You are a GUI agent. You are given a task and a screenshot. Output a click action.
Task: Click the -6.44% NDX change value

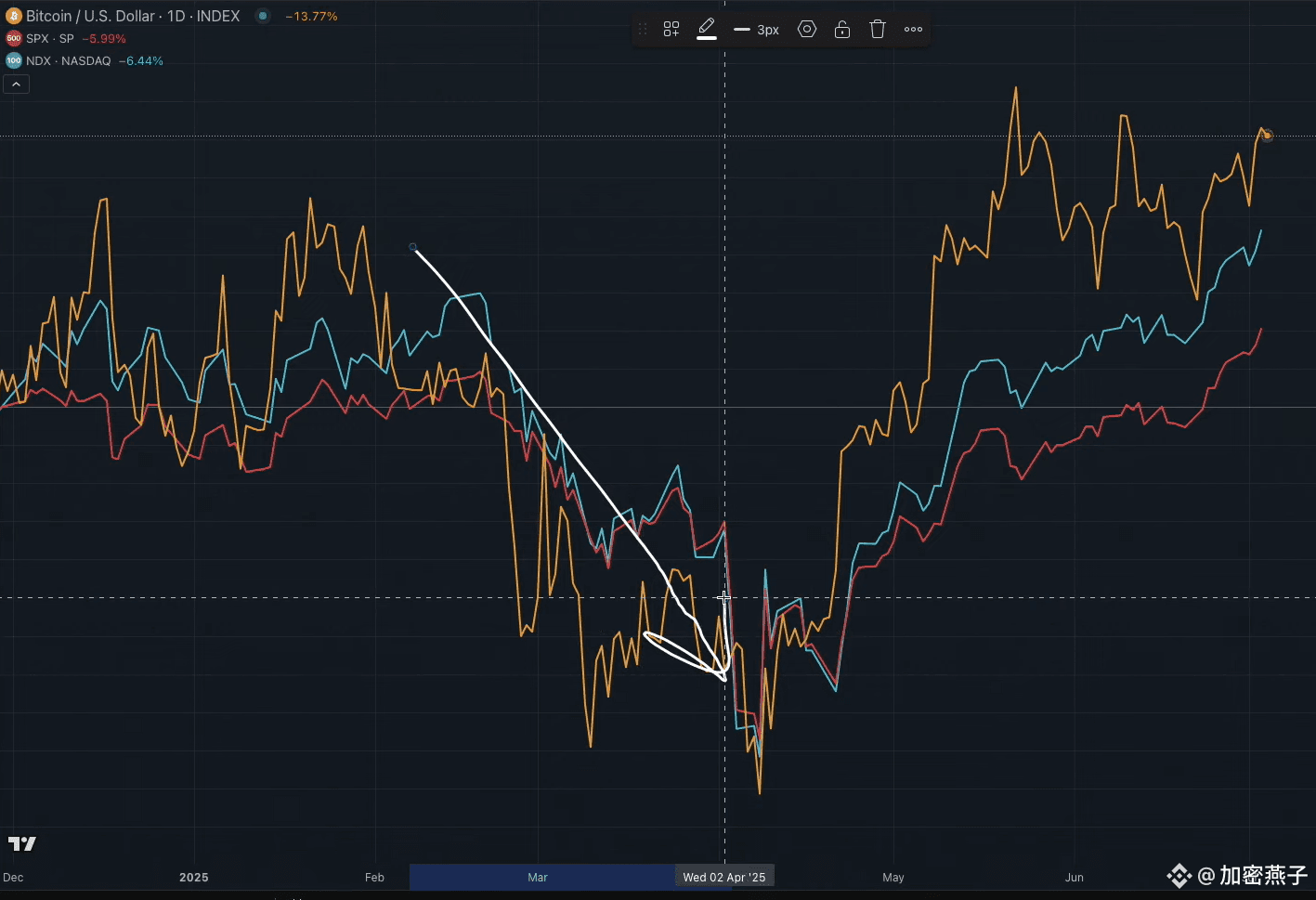[141, 60]
